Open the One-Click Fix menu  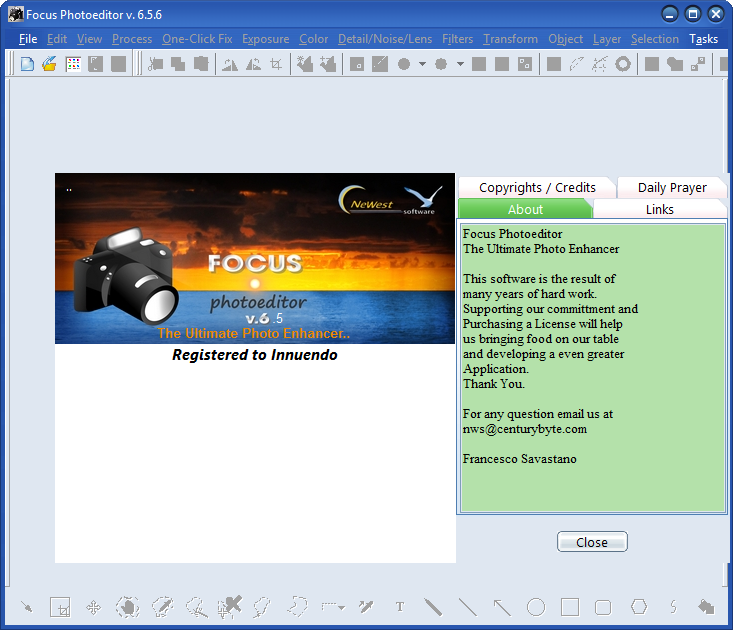click(x=197, y=39)
